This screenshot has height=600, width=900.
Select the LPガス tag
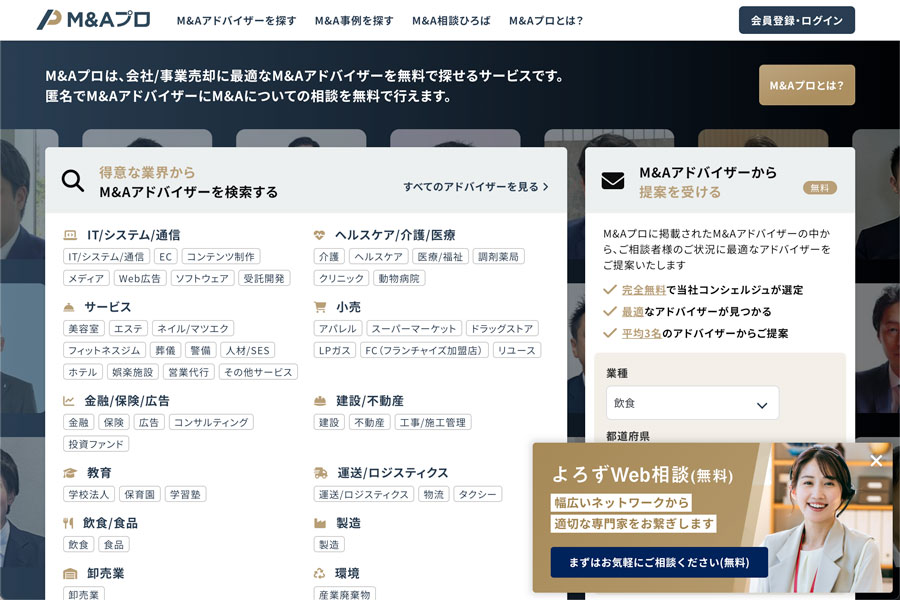[x=335, y=350]
